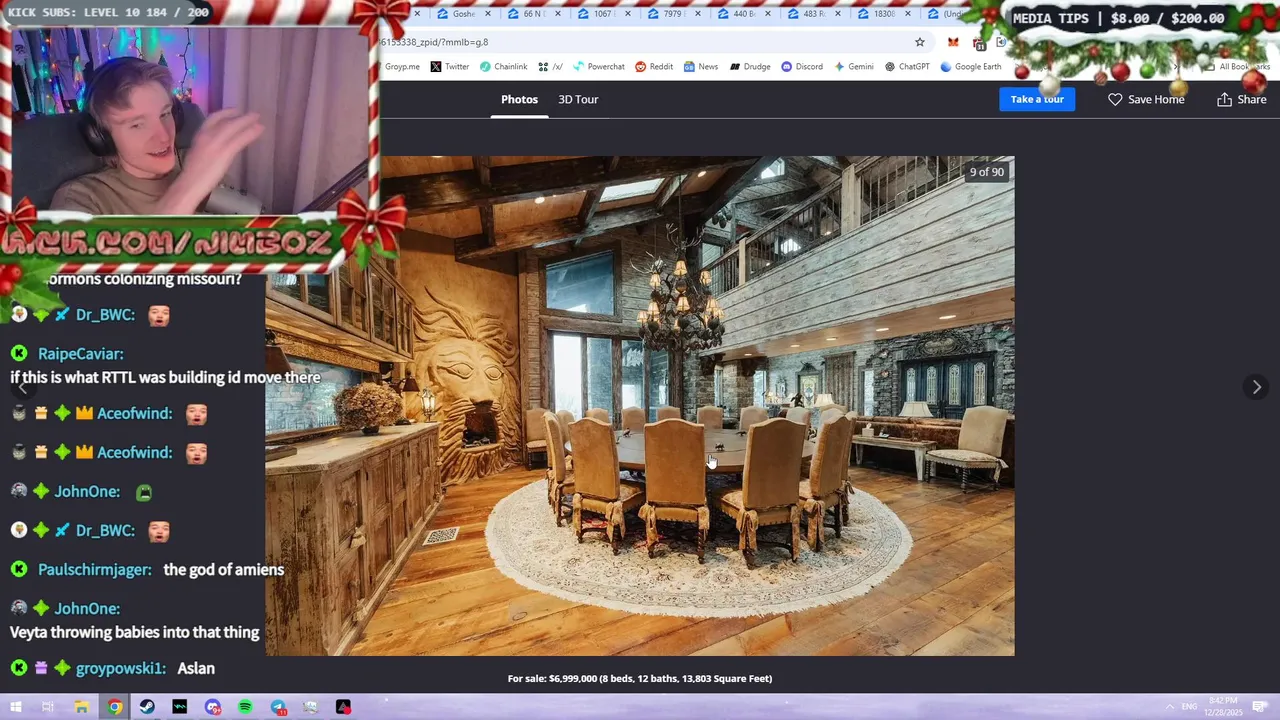
Task: Share this listing
Action: [1242, 99]
